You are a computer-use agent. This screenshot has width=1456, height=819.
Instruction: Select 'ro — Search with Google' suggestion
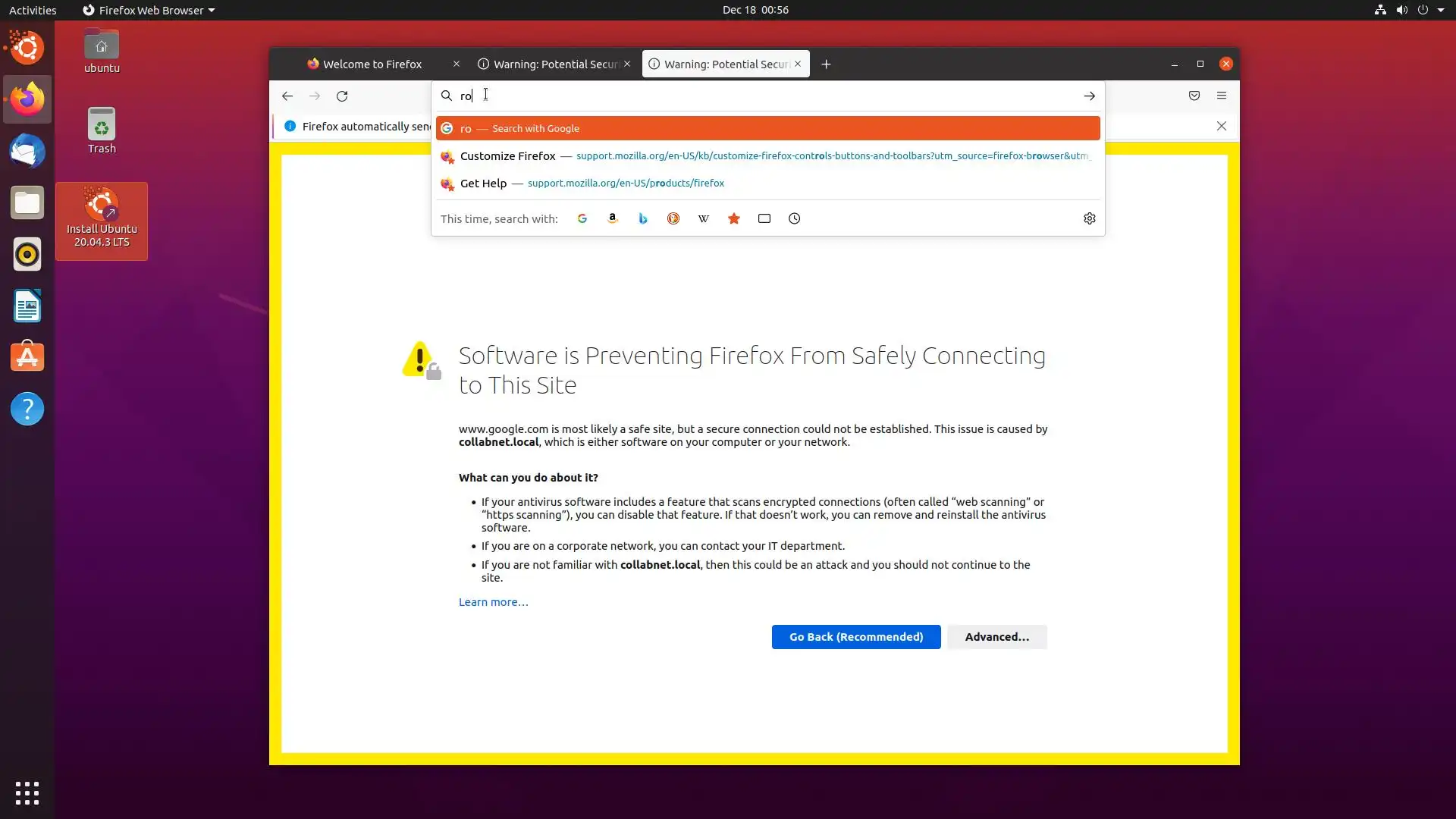767,128
